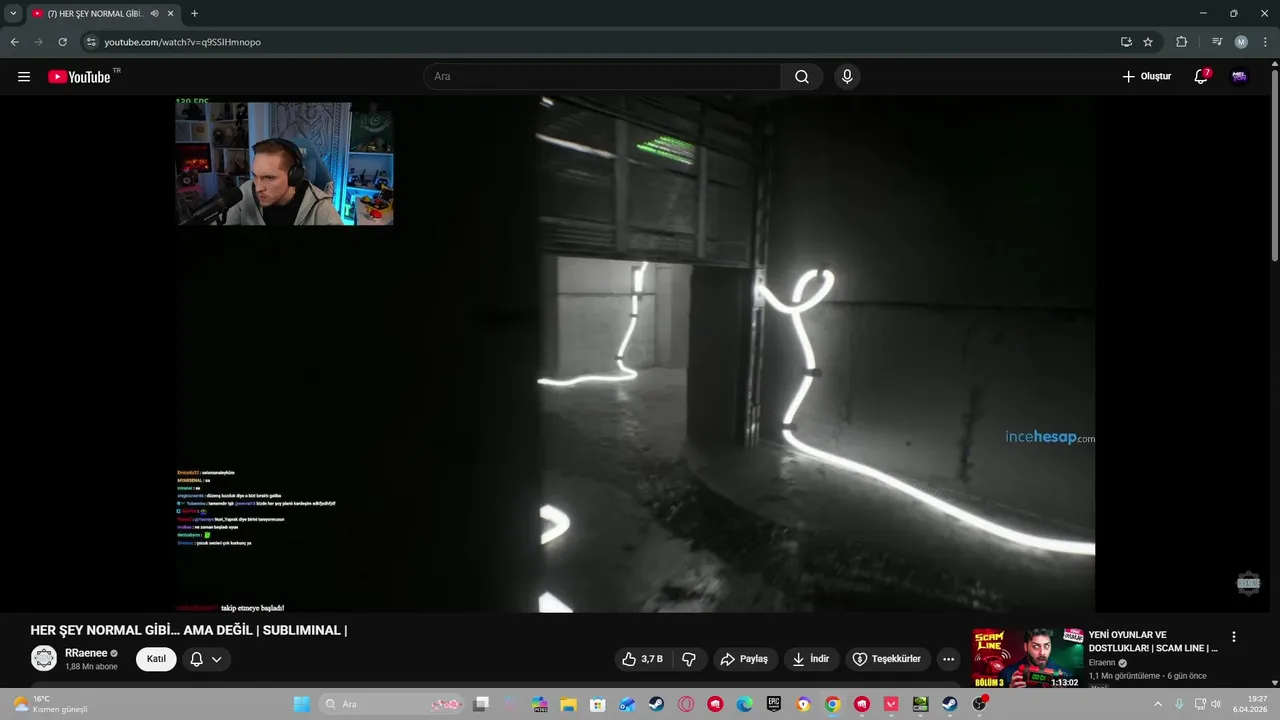Launch File Explorer from taskbar

coord(568,704)
